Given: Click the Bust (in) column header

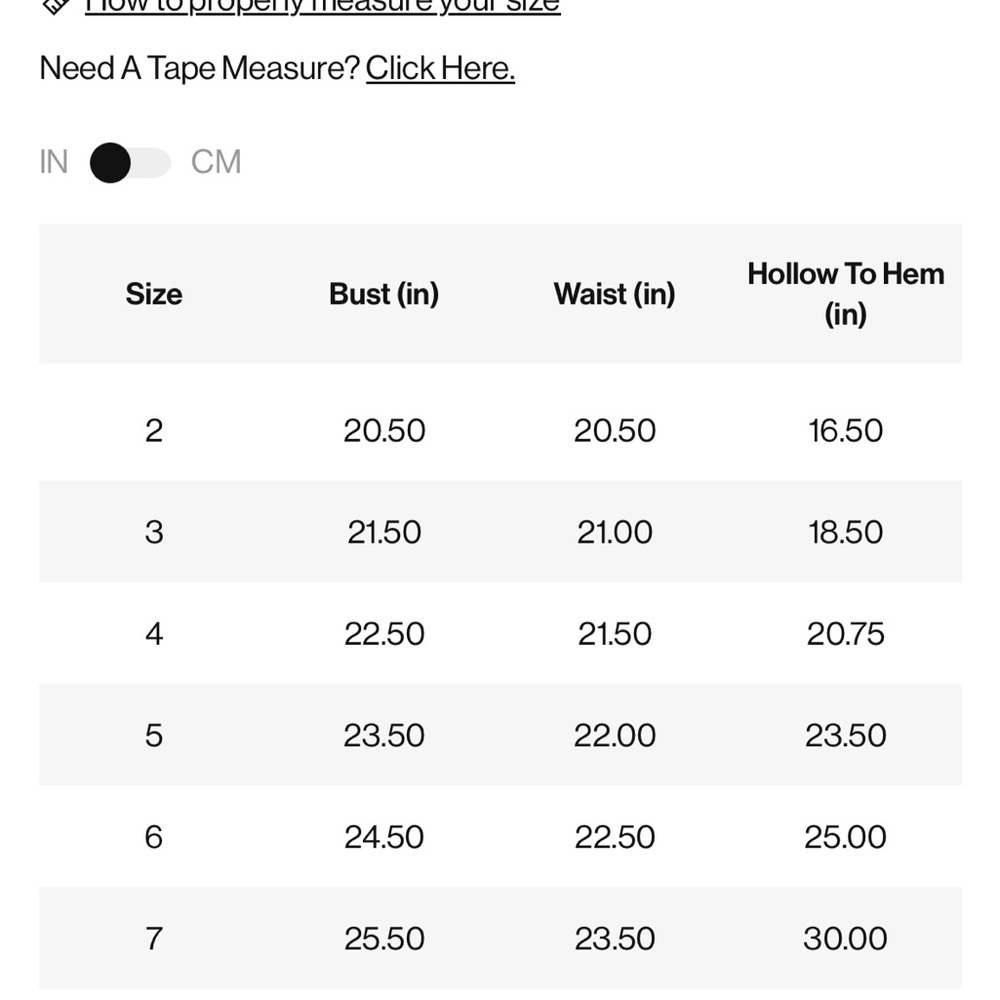Looking at the screenshot, I should [384, 294].
